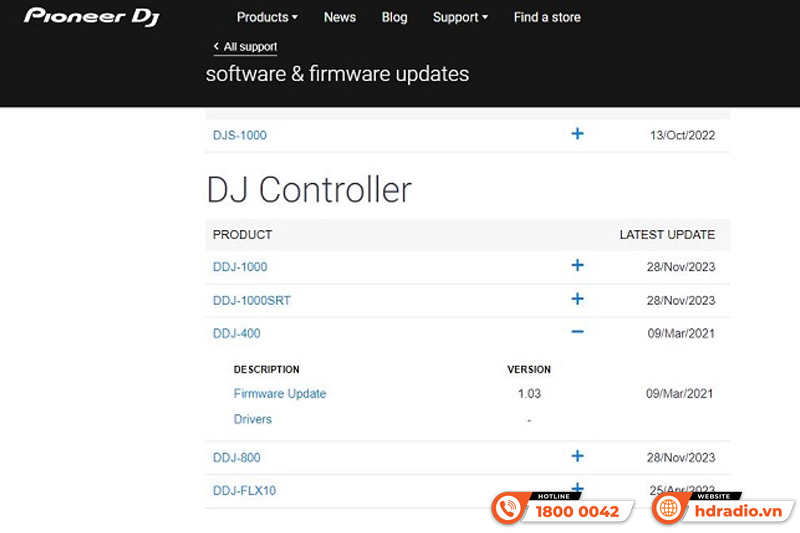This screenshot has height=533, width=800.
Task: Collapse the DDJ-400 row with minus icon
Action: tap(577, 332)
